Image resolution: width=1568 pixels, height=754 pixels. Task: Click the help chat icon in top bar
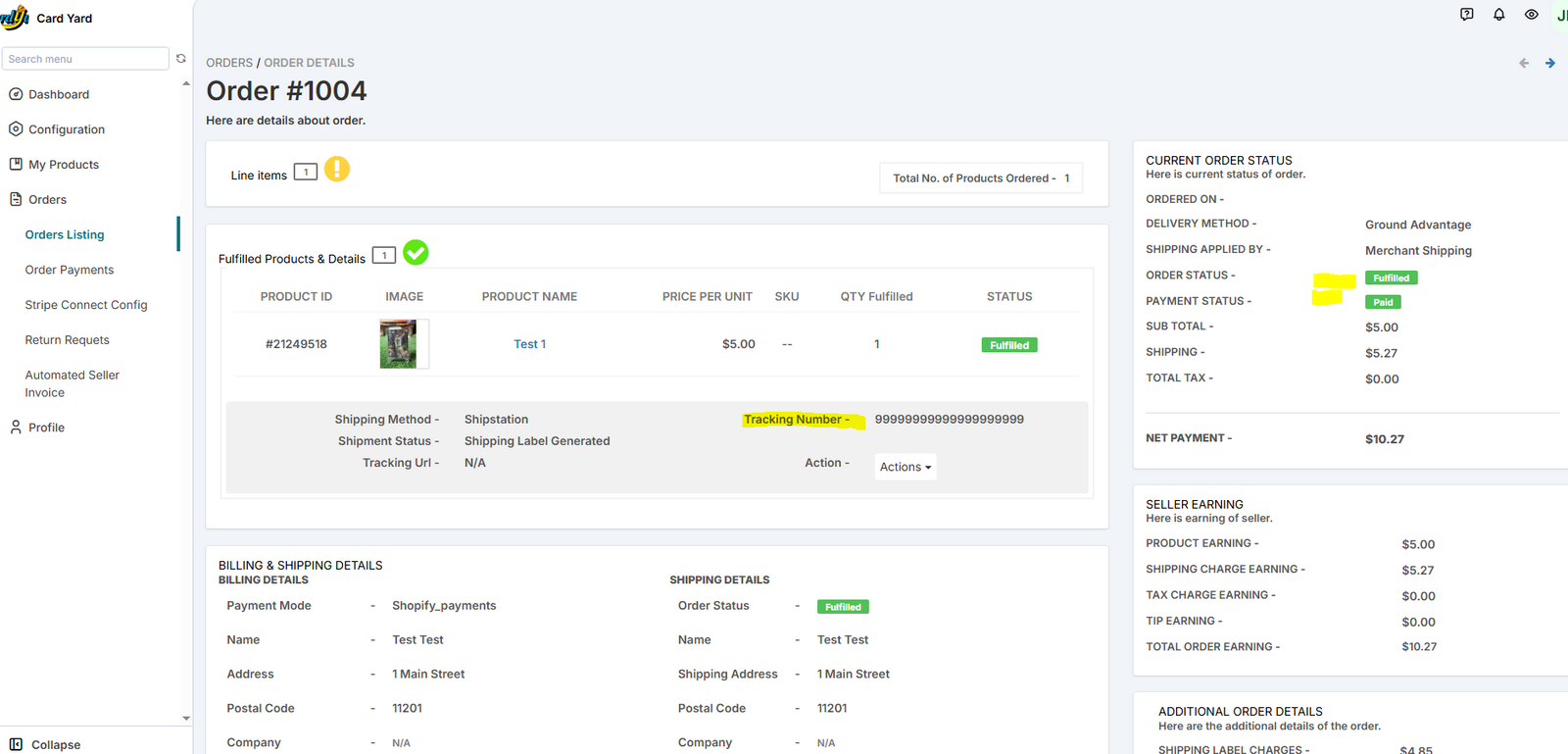click(x=1466, y=15)
